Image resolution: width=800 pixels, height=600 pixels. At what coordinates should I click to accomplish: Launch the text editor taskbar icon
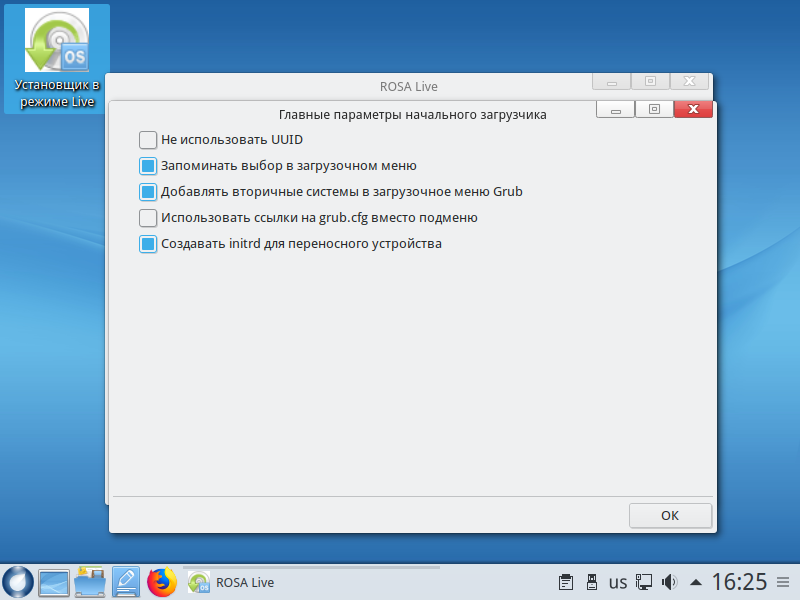pyautogui.click(x=126, y=581)
